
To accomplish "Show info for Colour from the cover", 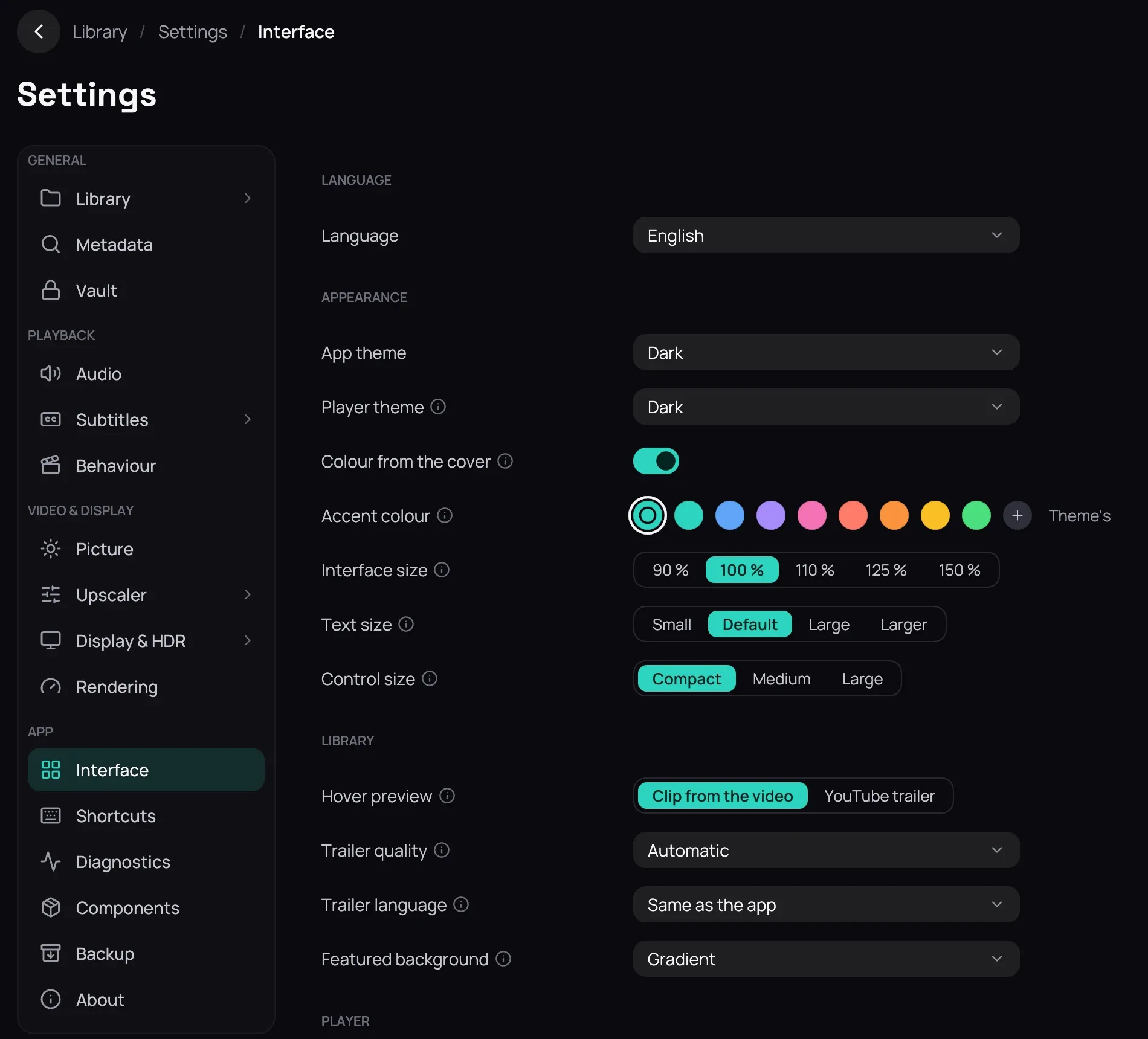I will tap(505, 461).
